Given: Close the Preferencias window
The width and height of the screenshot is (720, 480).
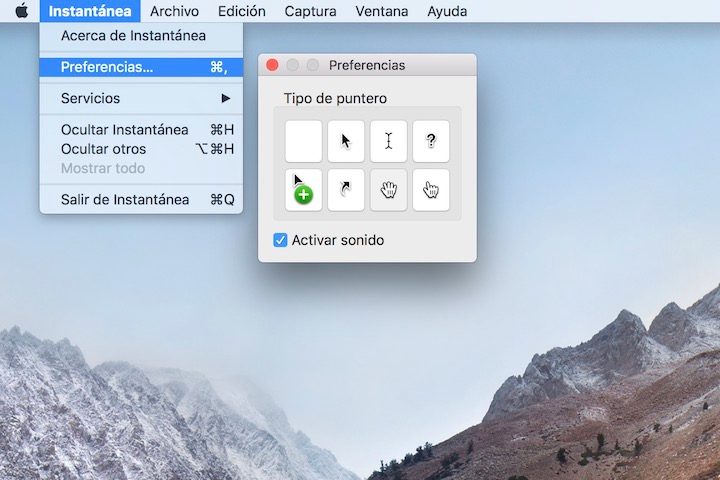Looking at the screenshot, I should [x=272, y=65].
